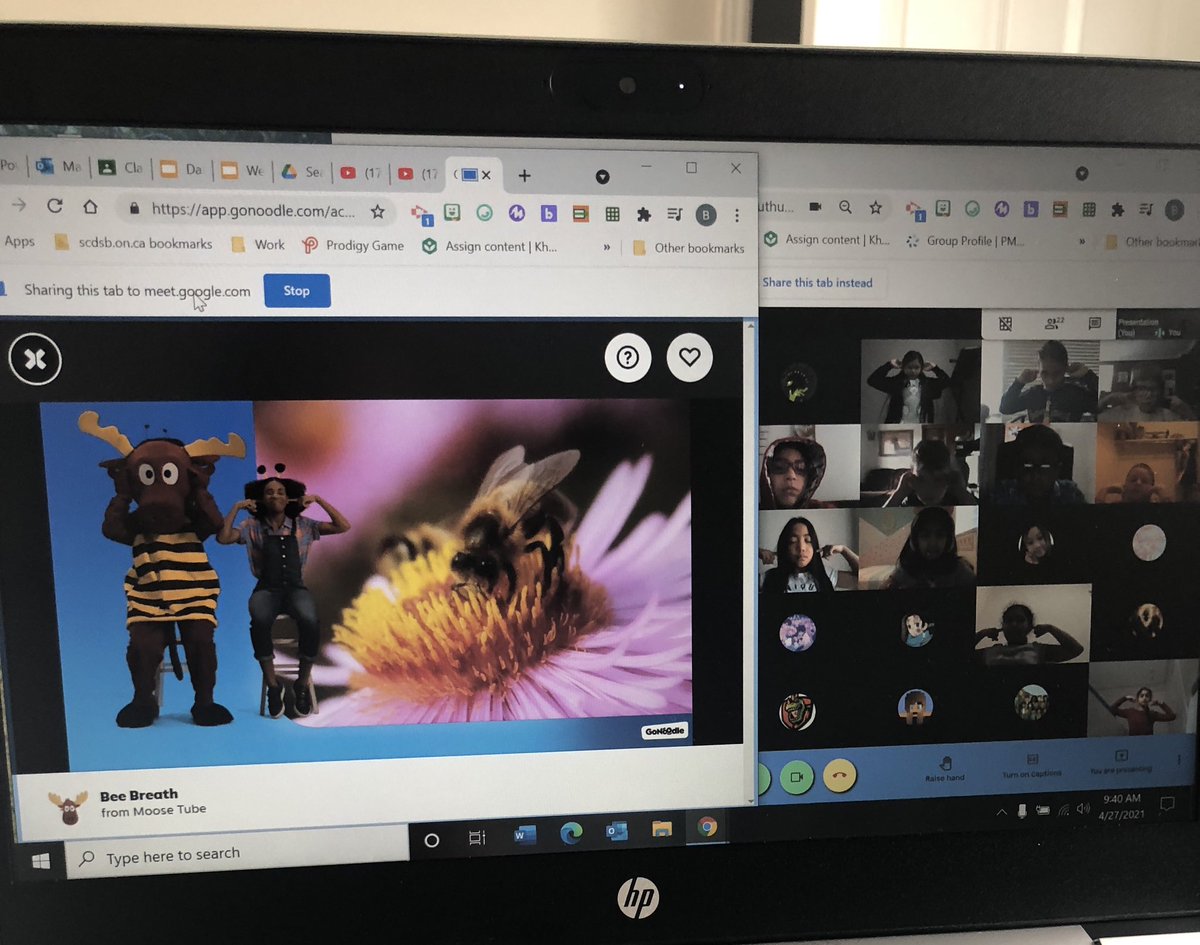1200x945 pixels.
Task: Open the Work bookmarks folder
Action: tap(258, 244)
